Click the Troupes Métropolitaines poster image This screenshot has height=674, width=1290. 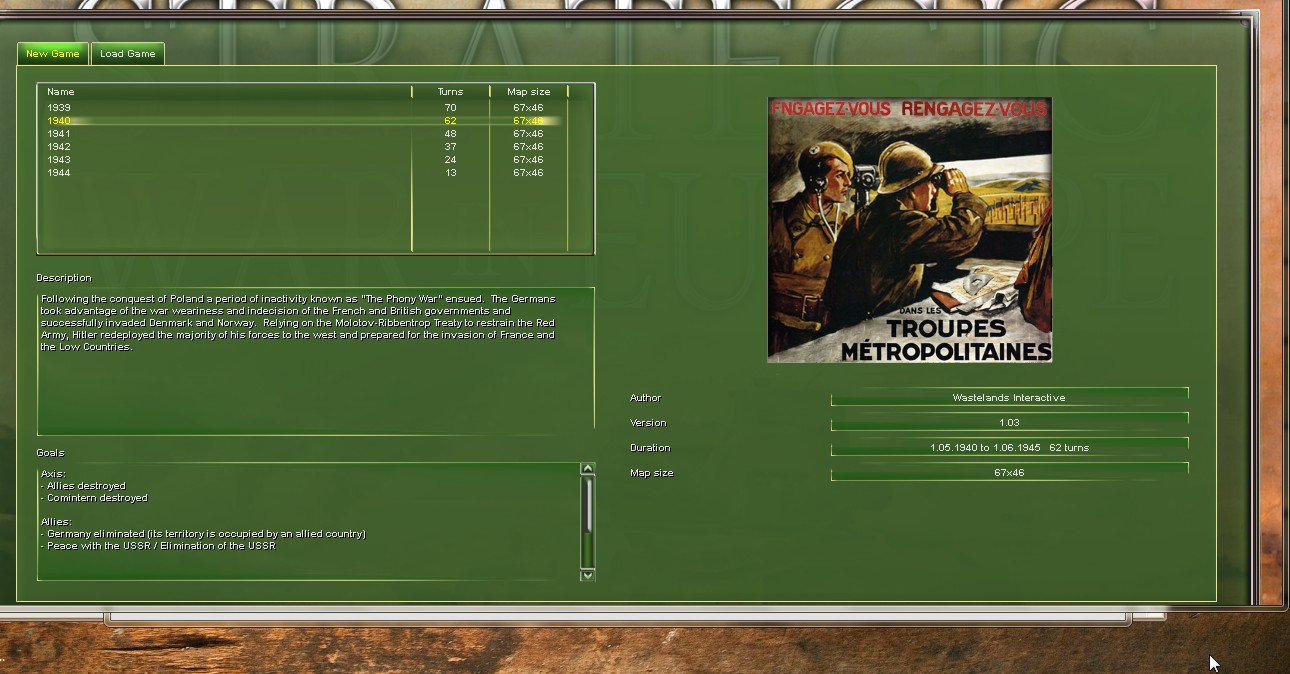(910, 230)
